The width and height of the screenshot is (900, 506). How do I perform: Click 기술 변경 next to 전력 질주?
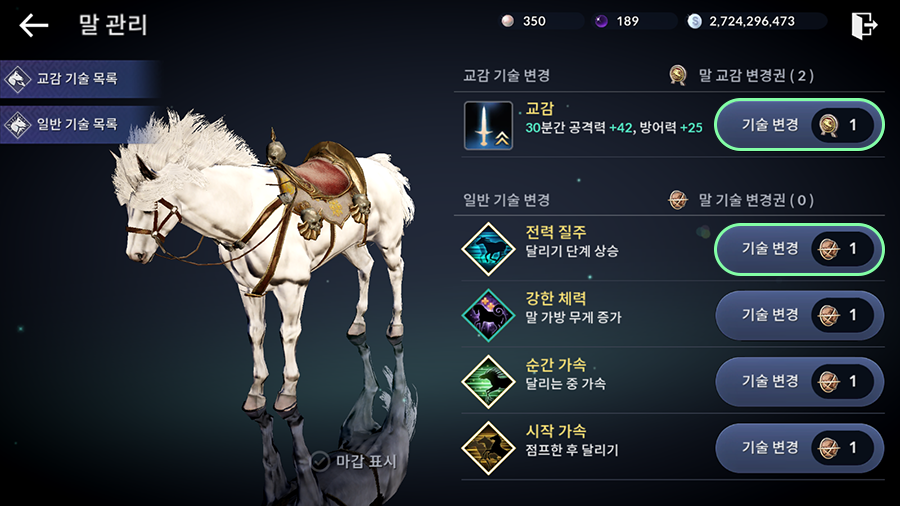[799, 249]
